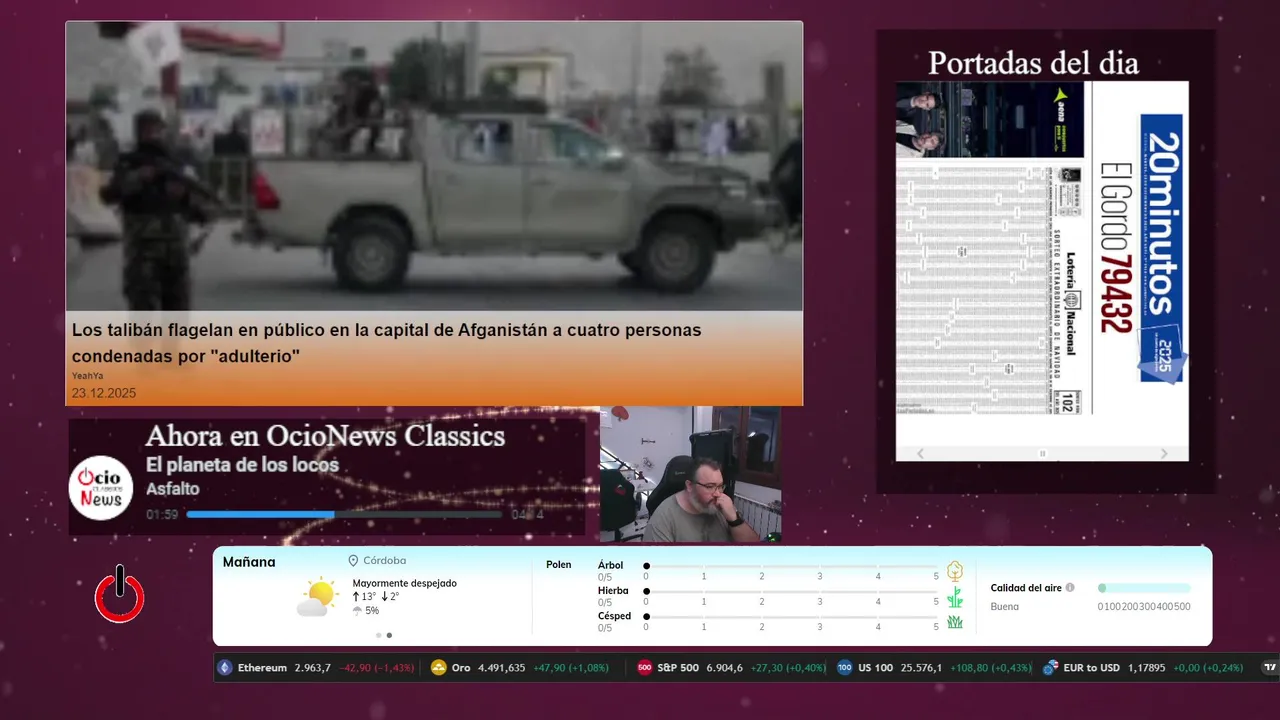The height and width of the screenshot is (720, 1280).
Task: Click the Césped pollen level slider
Action: tap(791, 617)
